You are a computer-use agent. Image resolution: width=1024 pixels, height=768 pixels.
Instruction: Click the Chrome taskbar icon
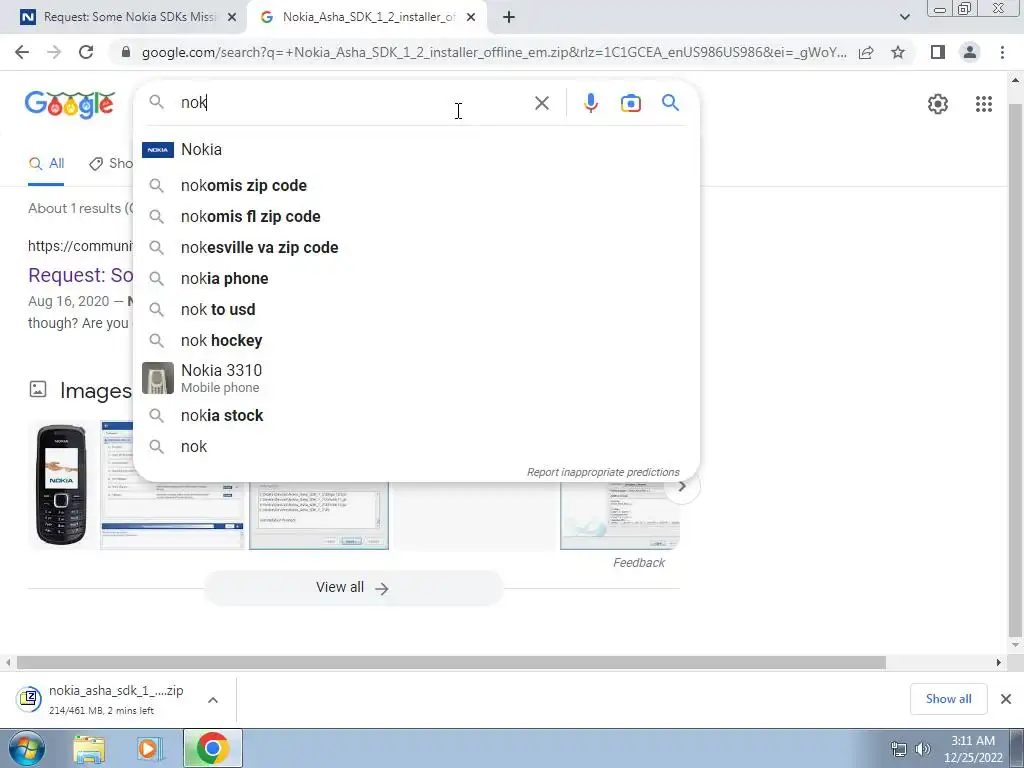(x=213, y=748)
